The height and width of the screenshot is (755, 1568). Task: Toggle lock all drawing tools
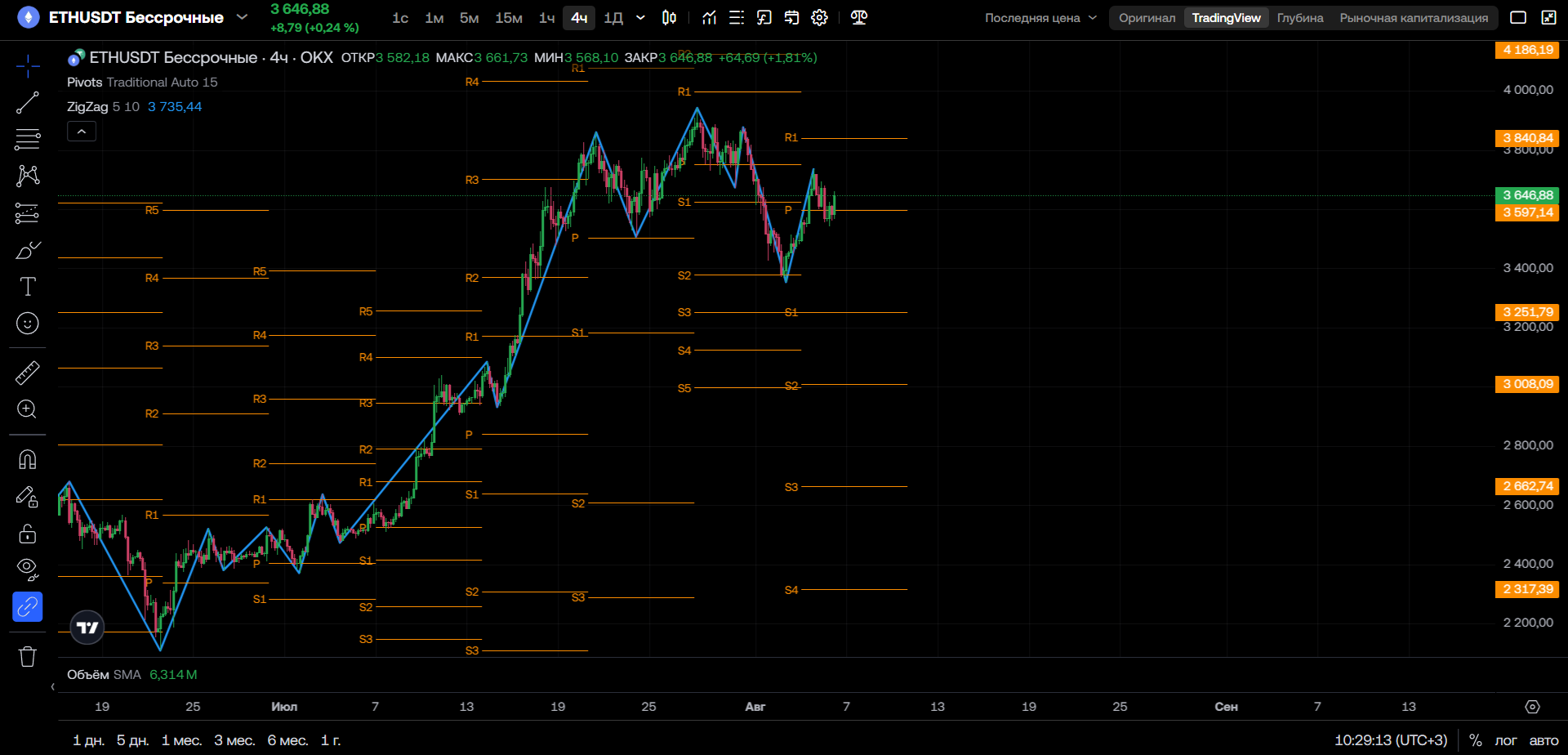point(28,533)
